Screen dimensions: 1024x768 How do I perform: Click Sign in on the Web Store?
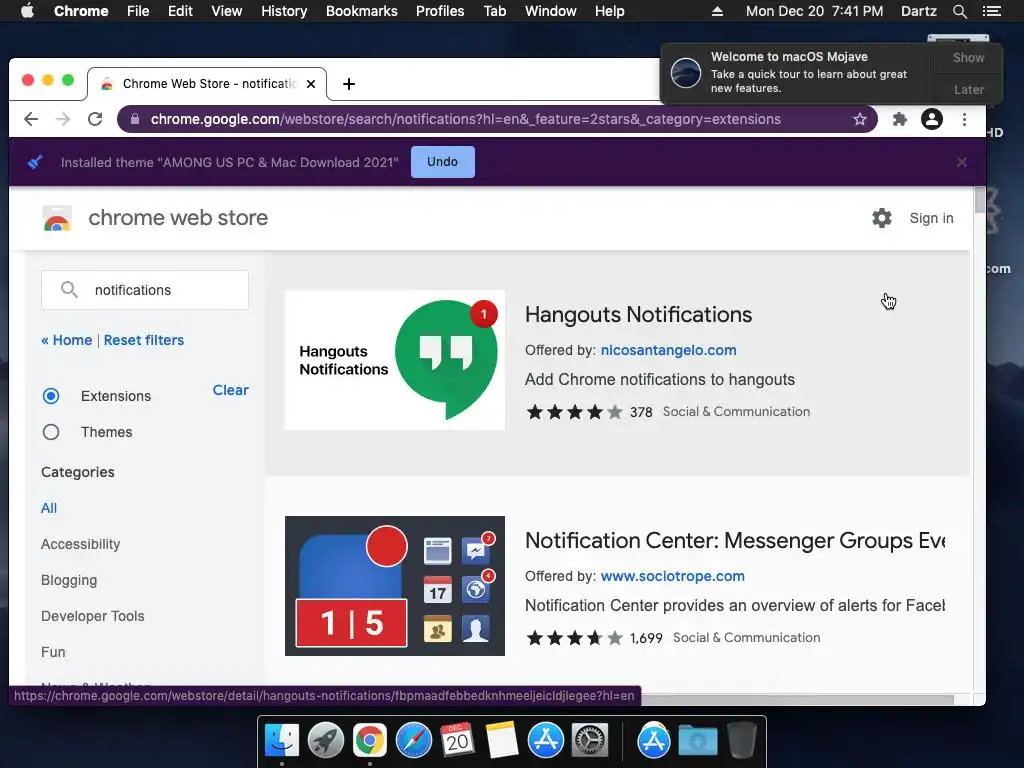click(931, 218)
